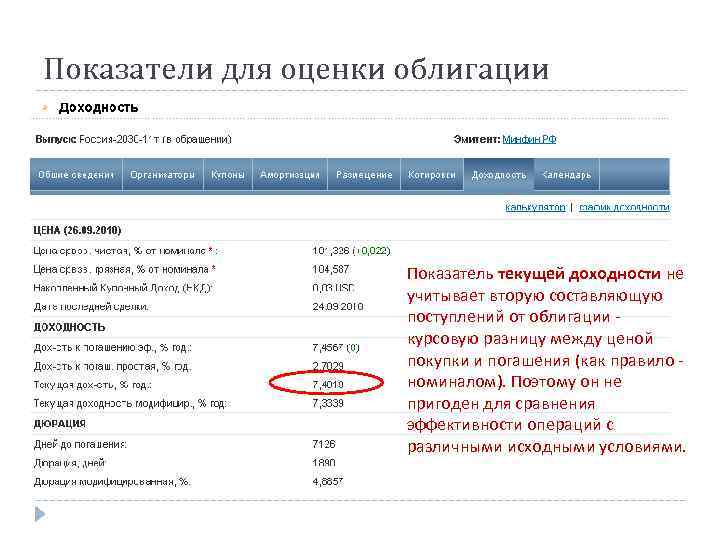The image size is (720, 540).
Task: Open the Общие сведения tab
Action: click(x=76, y=175)
